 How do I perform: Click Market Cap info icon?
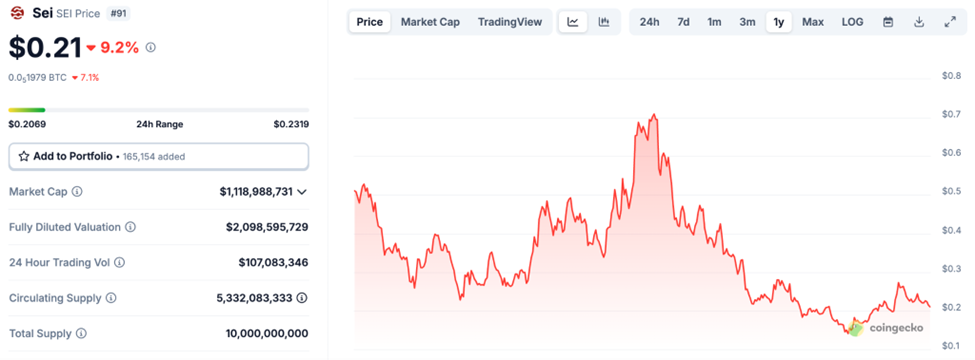[x=77, y=192]
